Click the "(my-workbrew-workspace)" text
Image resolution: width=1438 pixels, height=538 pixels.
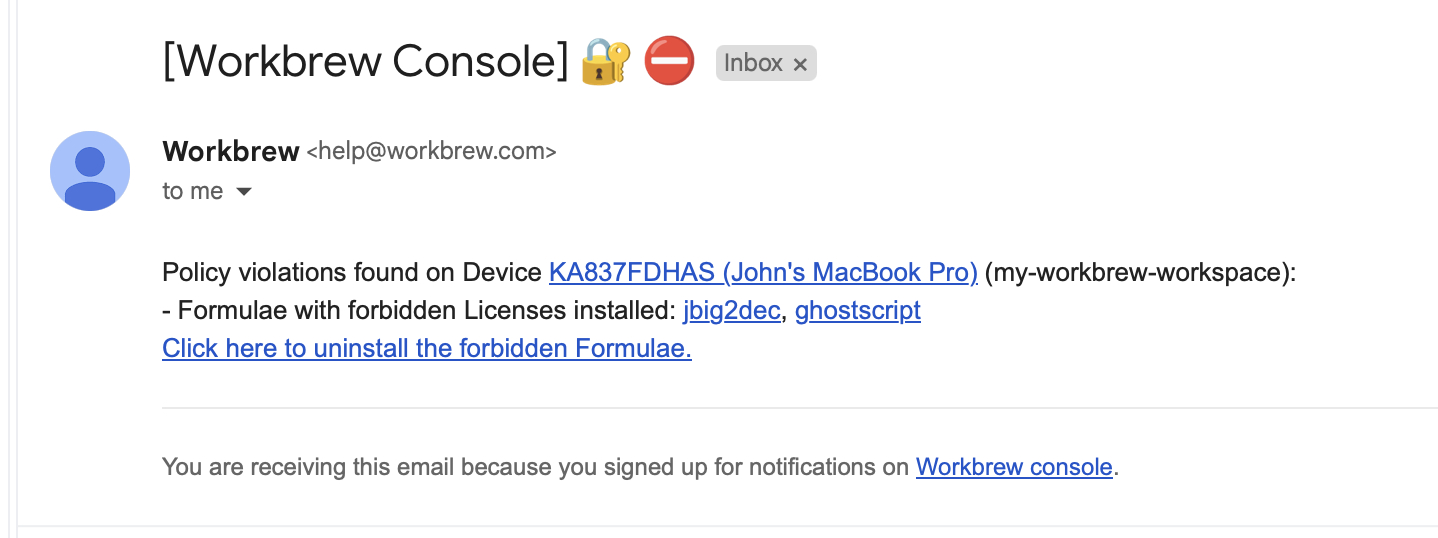1140,272
